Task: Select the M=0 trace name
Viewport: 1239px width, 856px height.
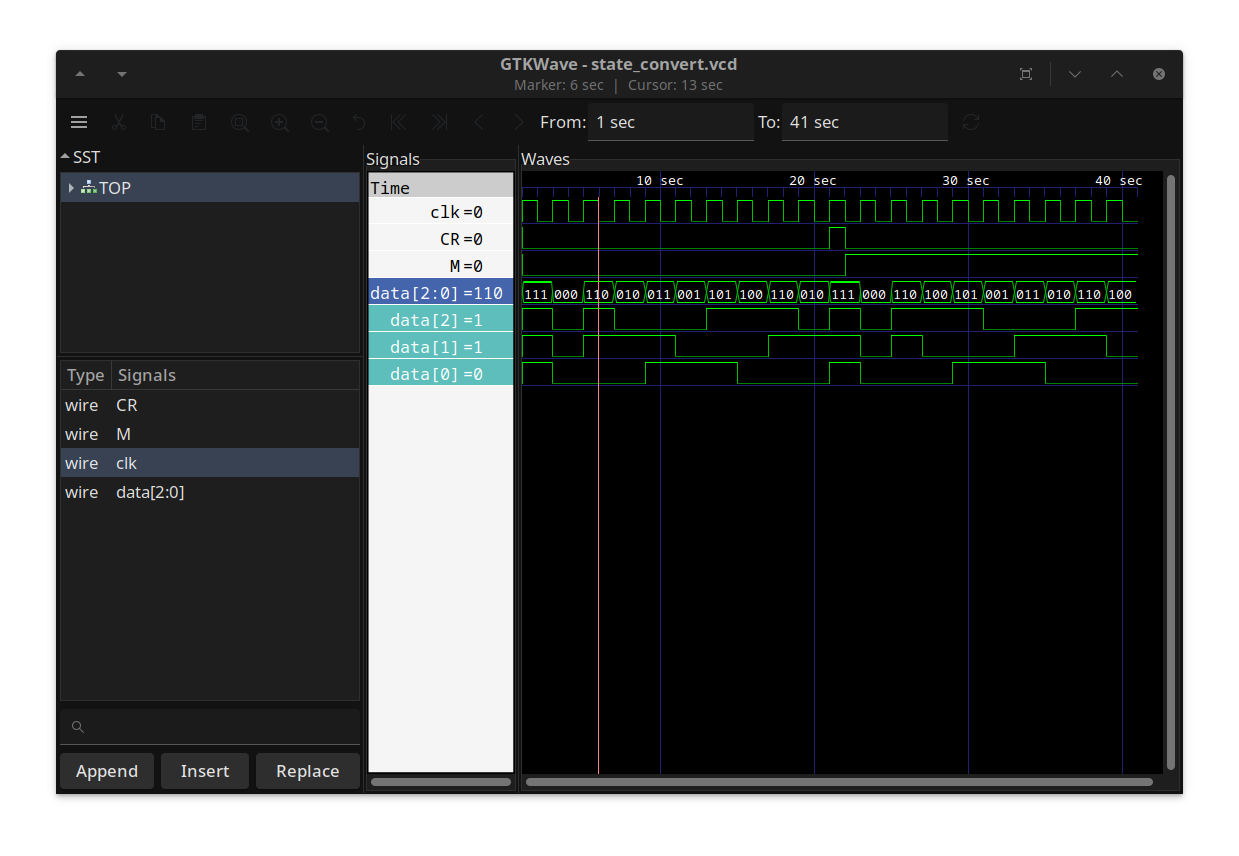Action: click(x=441, y=266)
